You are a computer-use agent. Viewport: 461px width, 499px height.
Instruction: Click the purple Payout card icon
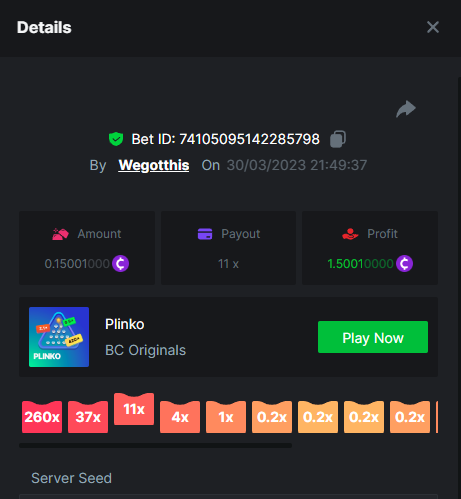[205, 234]
